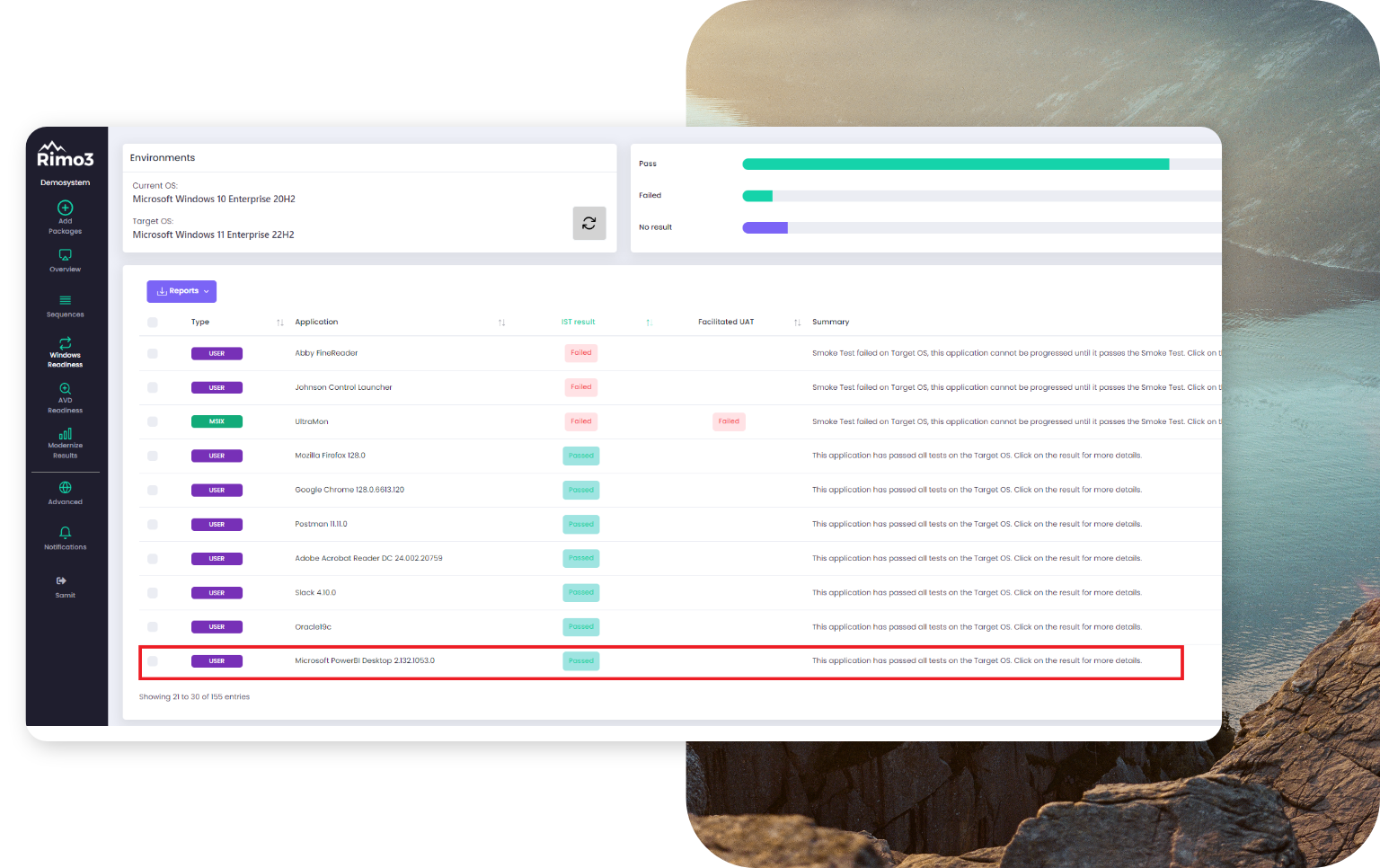Viewport: 1380px width, 868px height.
Task: Click Failed IST result for Johnson Control Launcher
Action: pos(581,387)
